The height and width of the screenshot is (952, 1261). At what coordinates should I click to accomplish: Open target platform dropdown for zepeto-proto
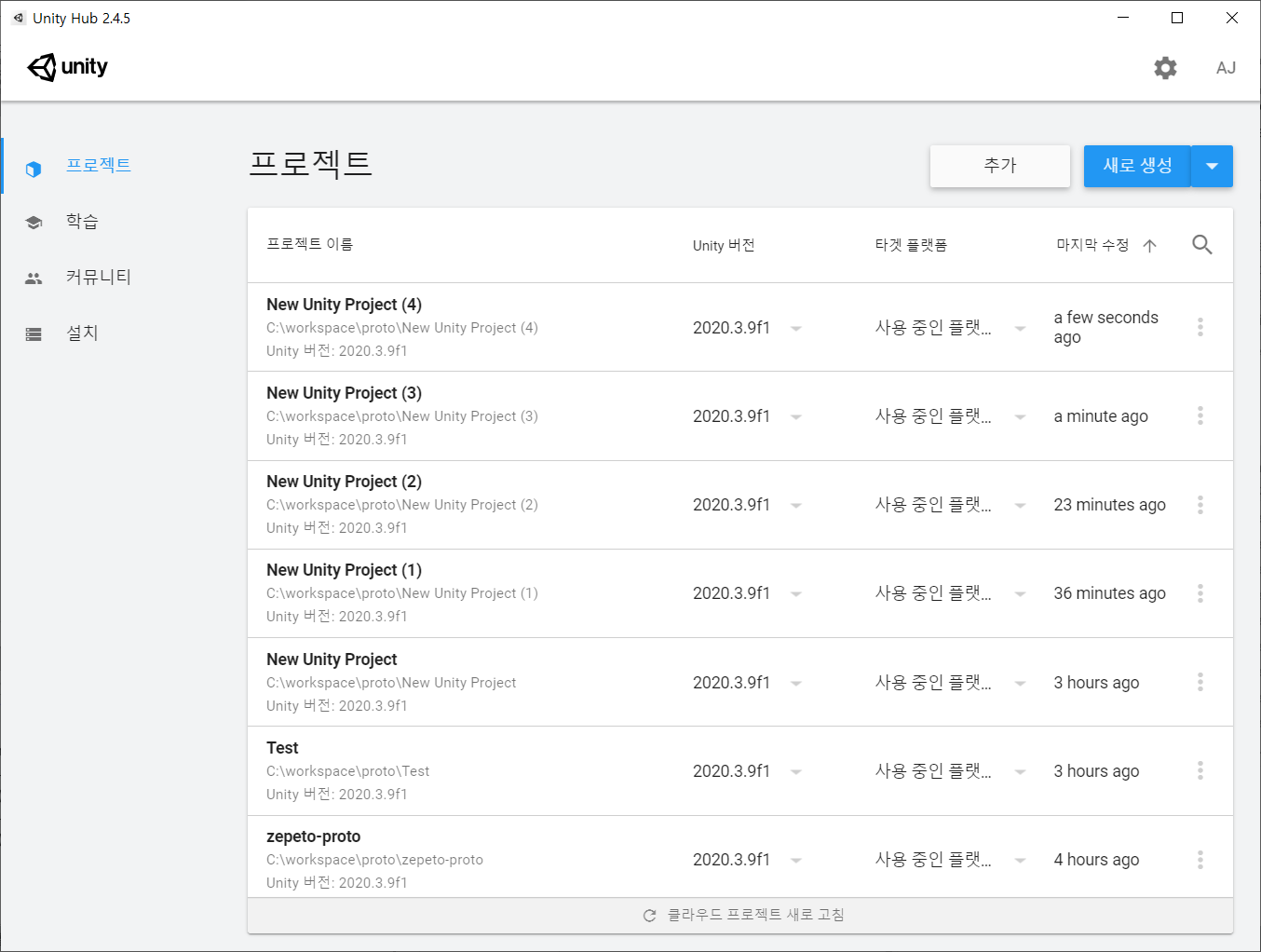1020,861
